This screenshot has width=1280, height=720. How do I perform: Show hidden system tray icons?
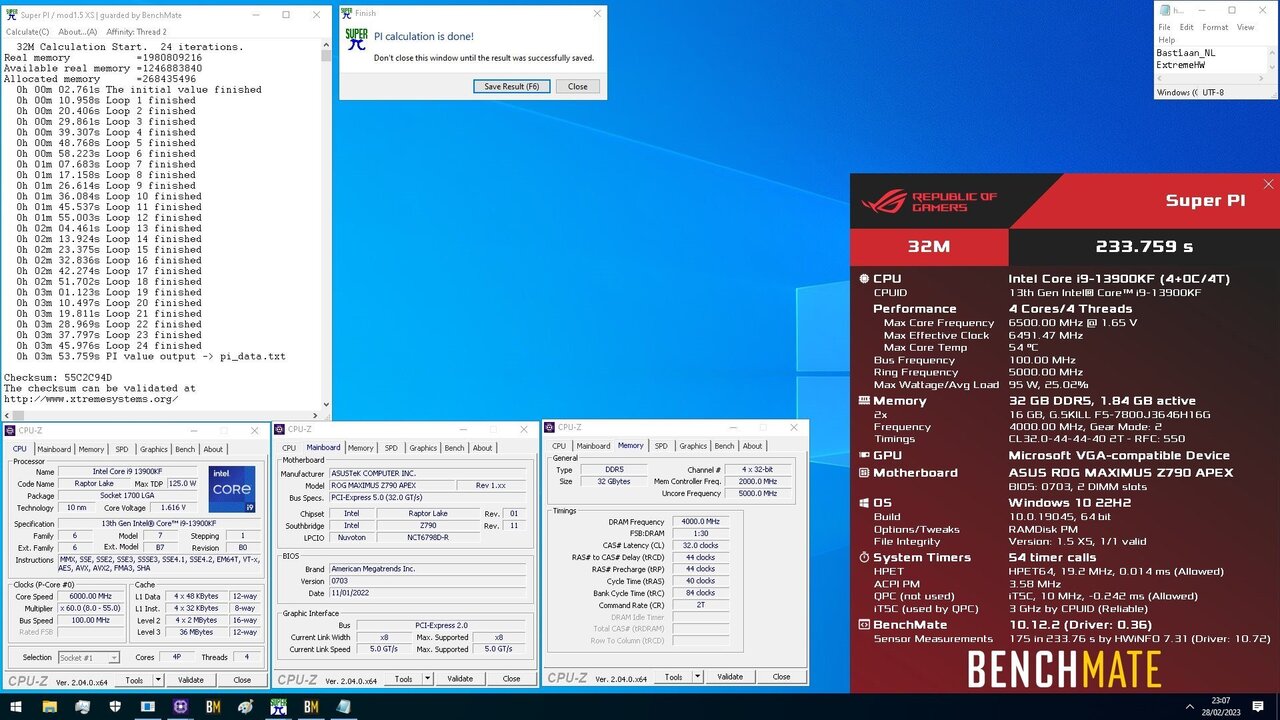pyautogui.click(x=1189, y=707)
